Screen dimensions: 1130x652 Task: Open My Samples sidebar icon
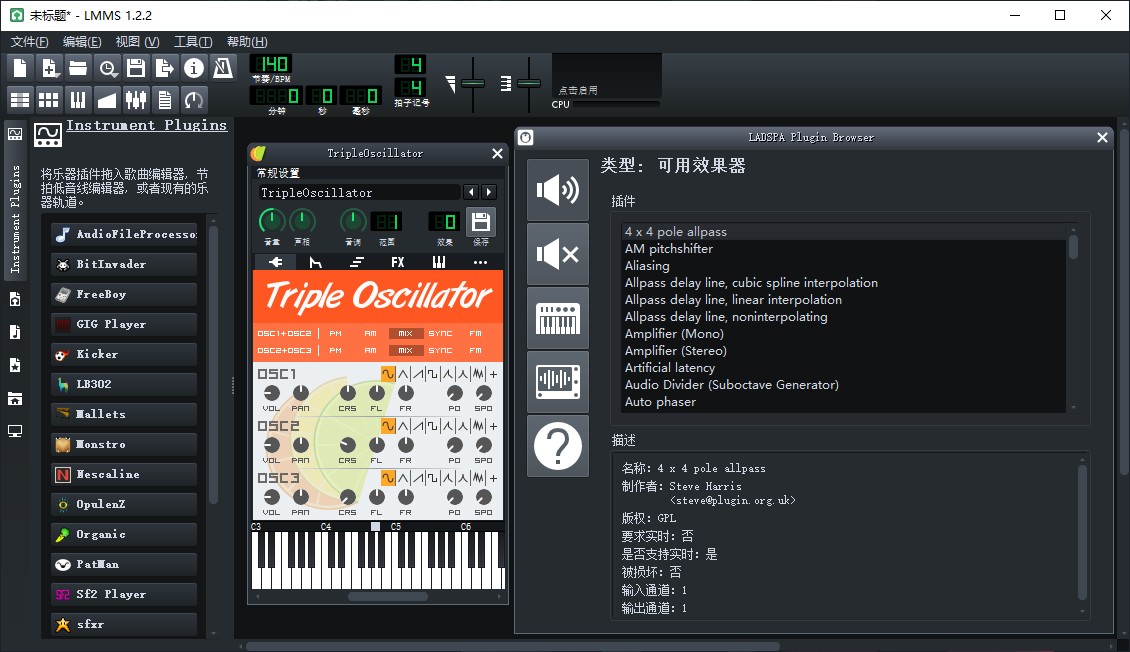click(x=14, y=332)
